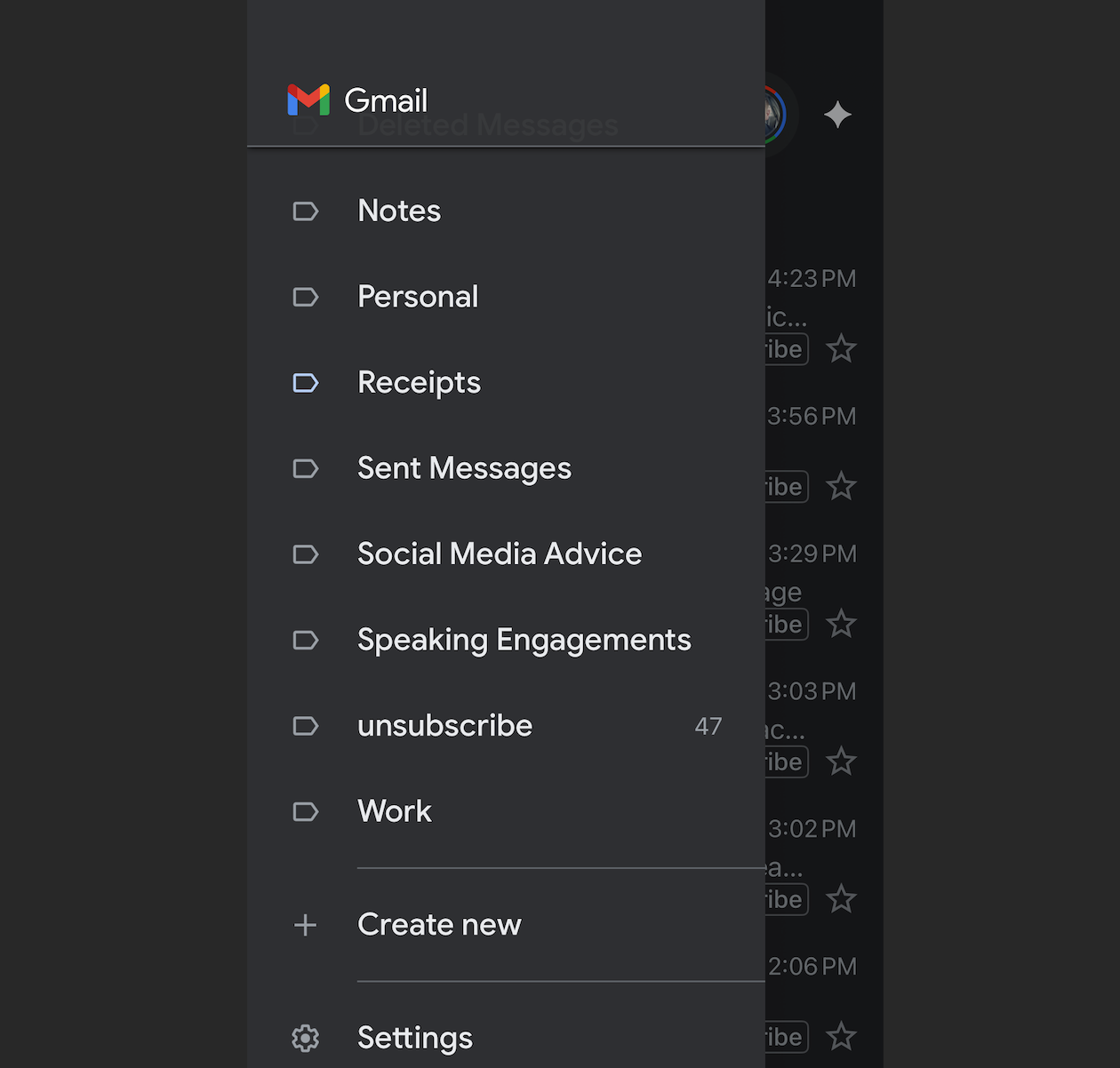This screenshot has height=1068, width=1120.
Task: Star the 3:03 PM email
Action: (x=841, y=762)
